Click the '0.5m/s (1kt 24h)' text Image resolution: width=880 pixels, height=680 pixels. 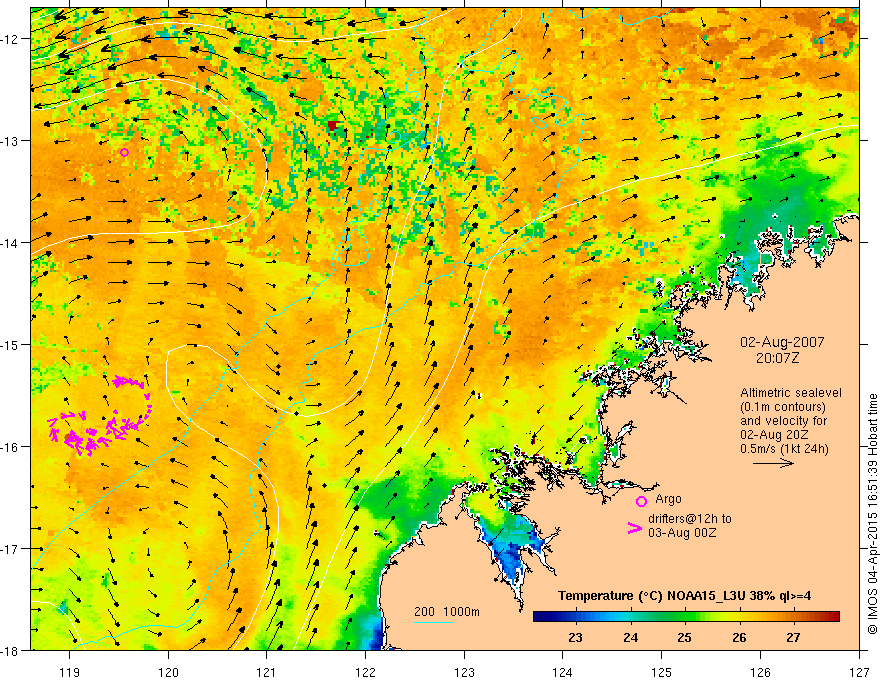(x=784, y=449)
